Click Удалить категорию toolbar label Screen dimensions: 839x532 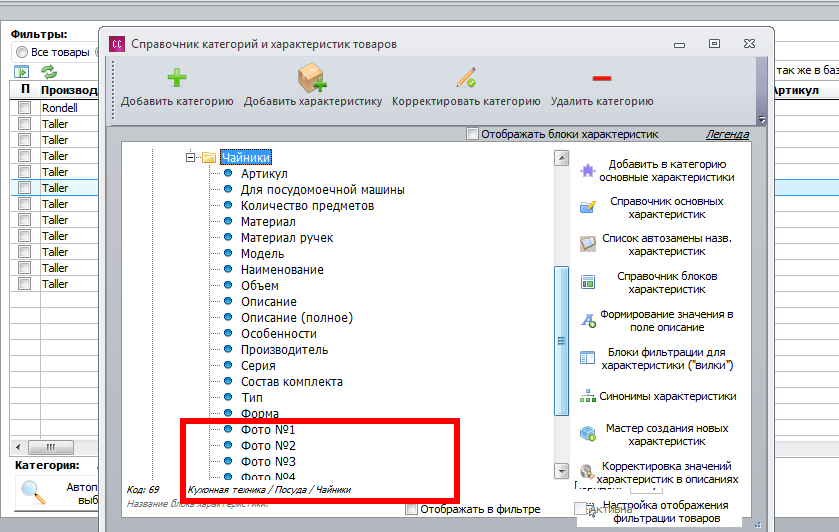(602, 101)
